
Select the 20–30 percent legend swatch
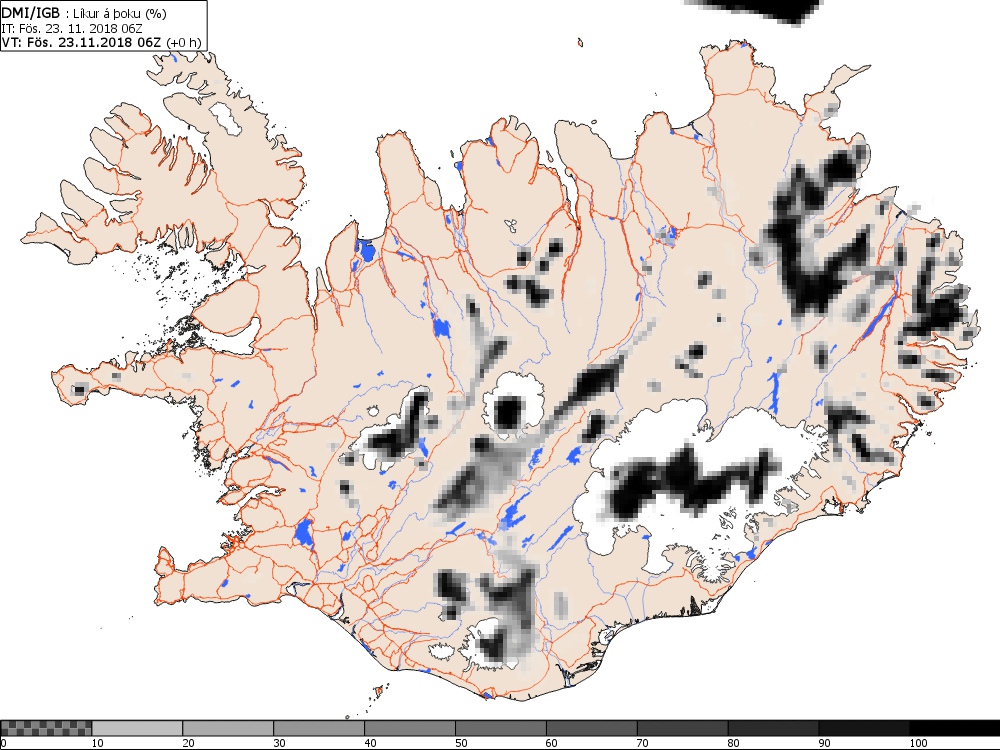228,728
